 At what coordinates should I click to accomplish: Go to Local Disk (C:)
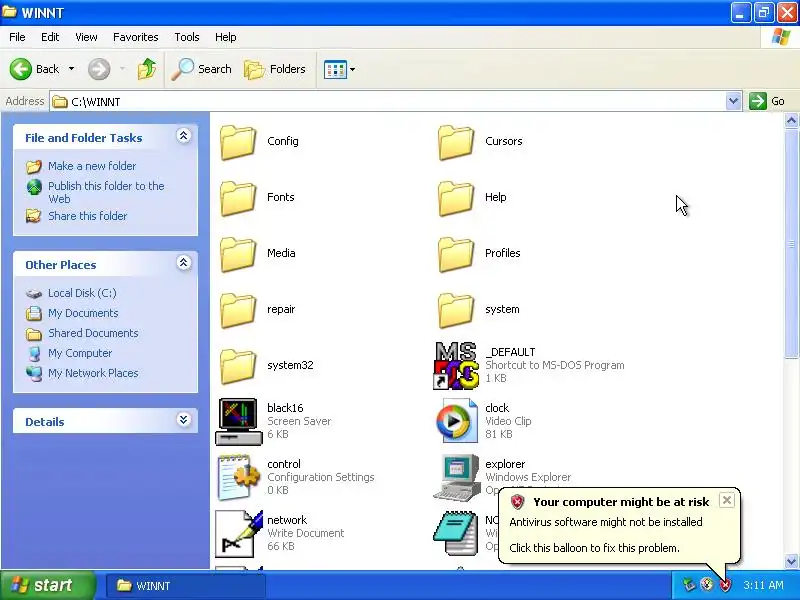point(82,293)
